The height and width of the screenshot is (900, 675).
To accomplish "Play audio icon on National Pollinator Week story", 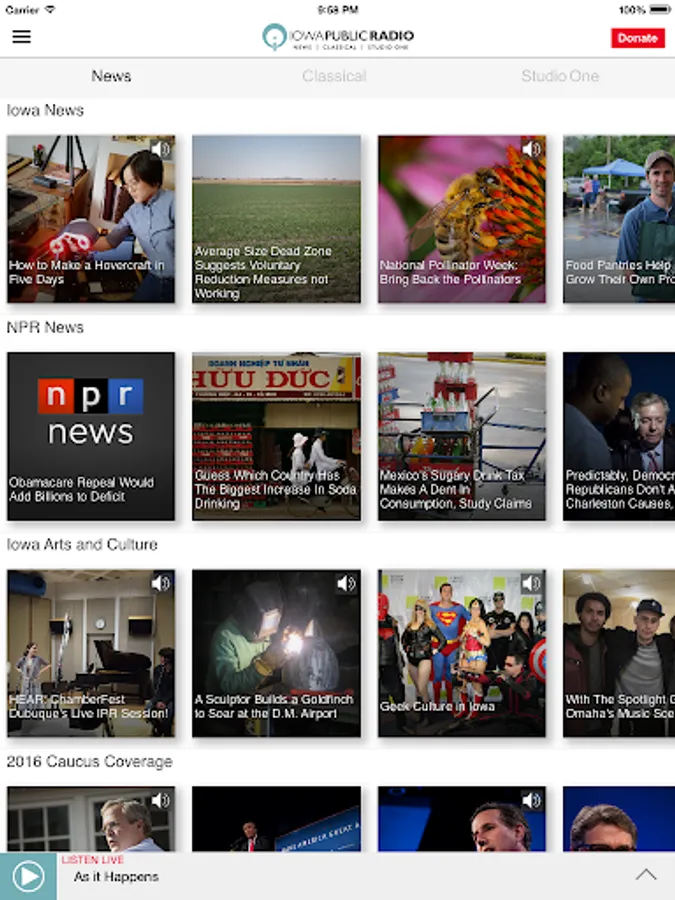I will pos(532,149).
